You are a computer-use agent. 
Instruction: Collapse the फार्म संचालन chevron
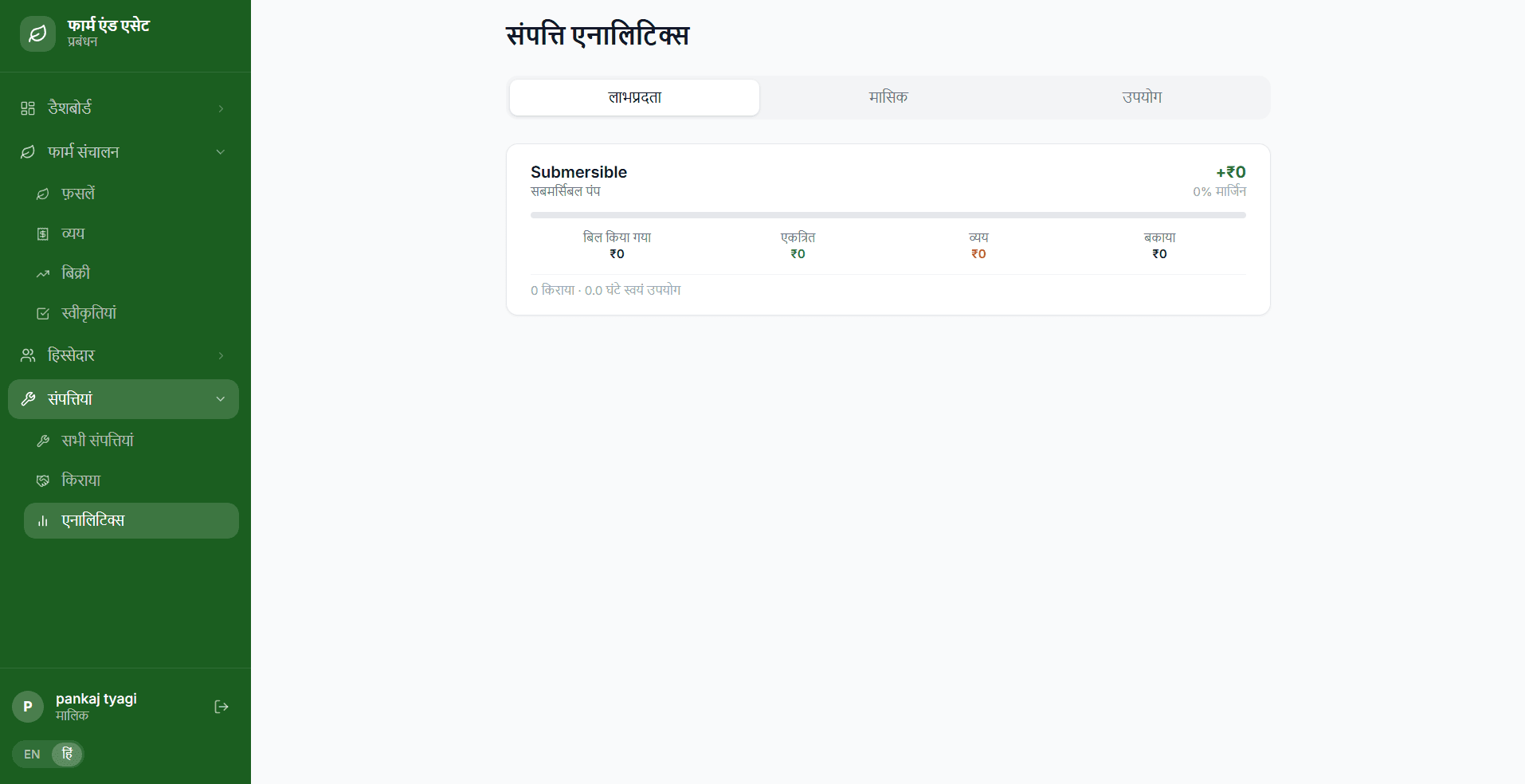pos(221,152)
